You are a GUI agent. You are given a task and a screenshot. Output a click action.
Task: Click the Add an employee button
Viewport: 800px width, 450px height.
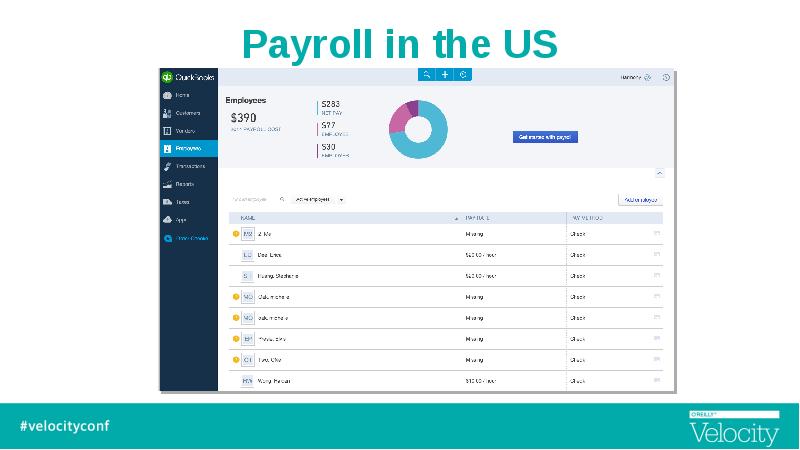click(x=640, y=199)
